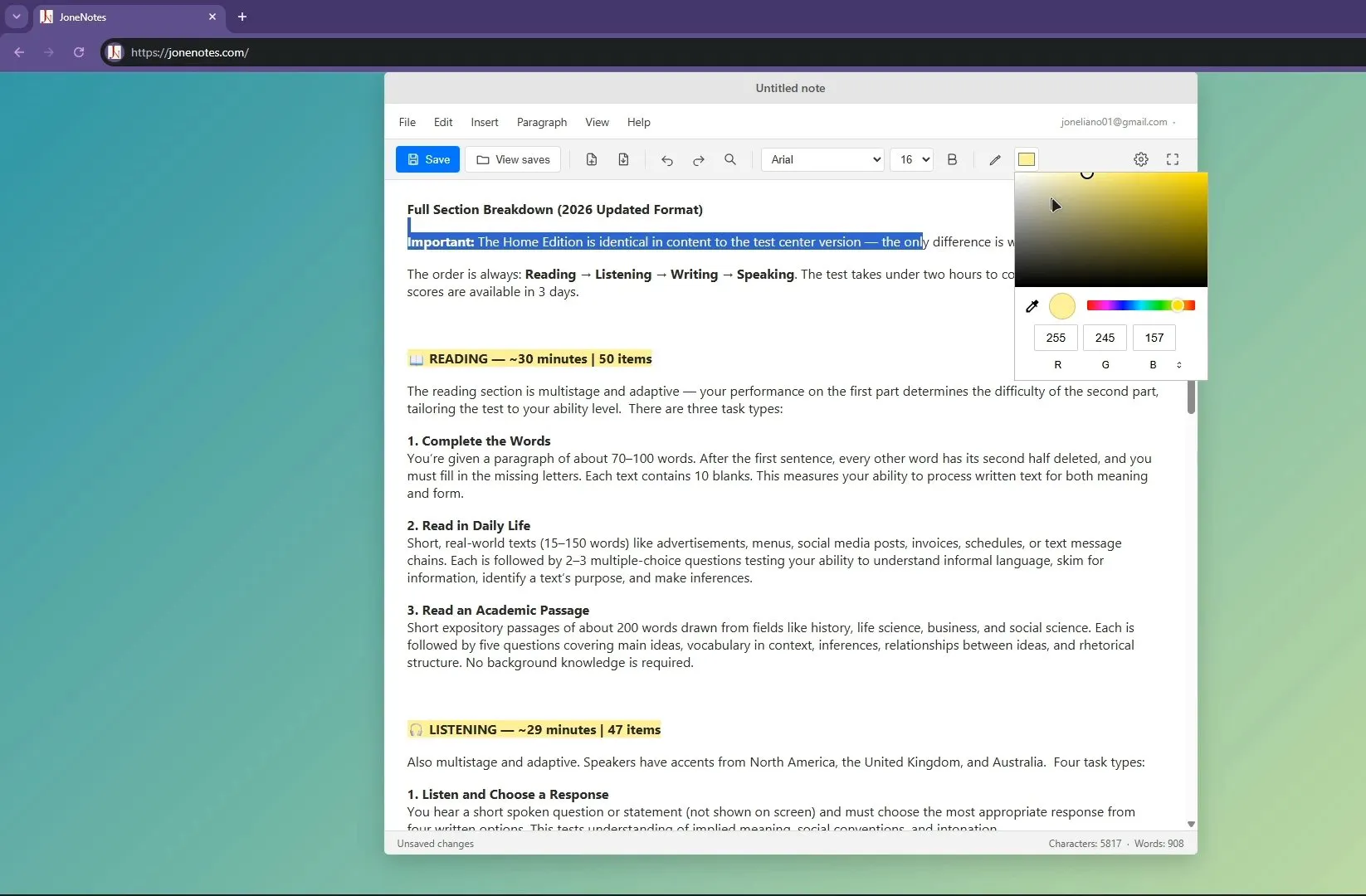Image resolution: width=1366 pixels, height=896 pixels.
Task: Click the hue slider bar
Action: pyautogui.click(x=1140, y=305)
